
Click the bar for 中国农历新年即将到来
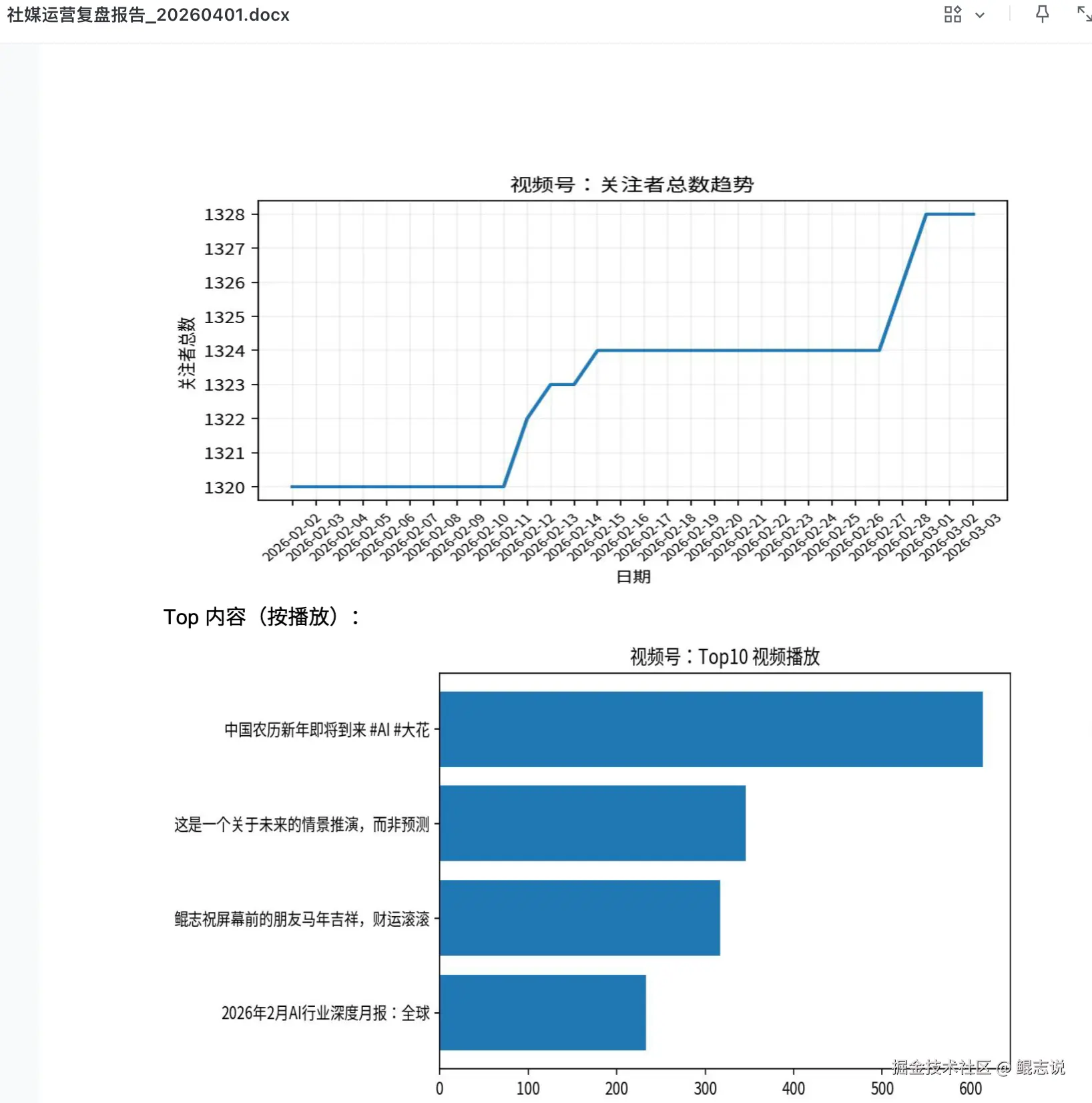(711, 729)
